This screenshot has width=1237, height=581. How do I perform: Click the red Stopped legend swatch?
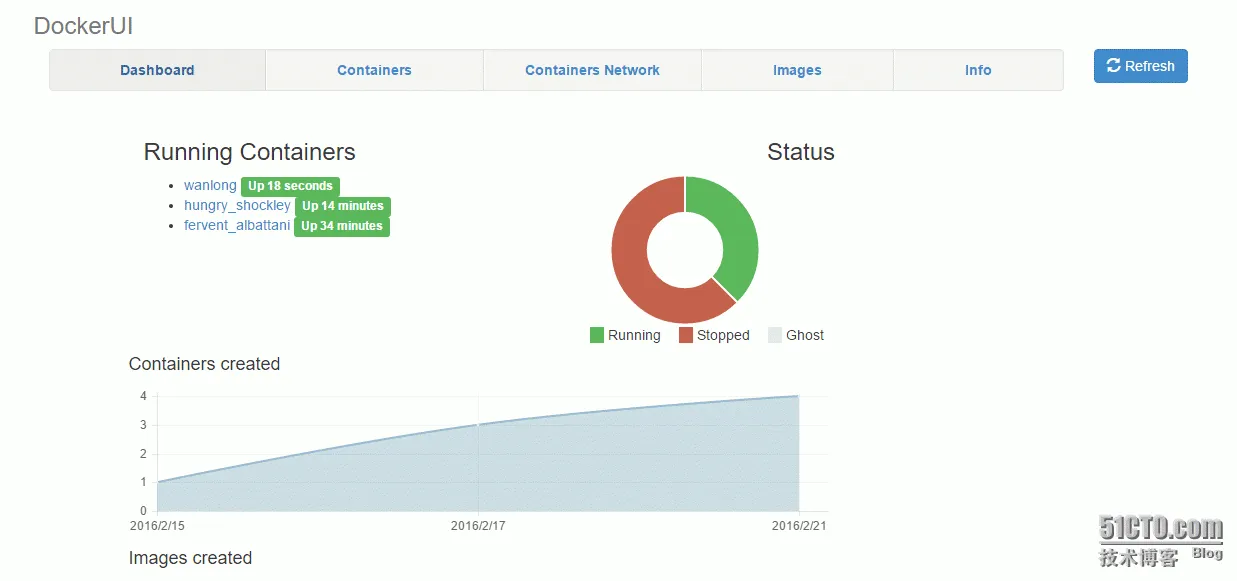(x=686, y=335)
